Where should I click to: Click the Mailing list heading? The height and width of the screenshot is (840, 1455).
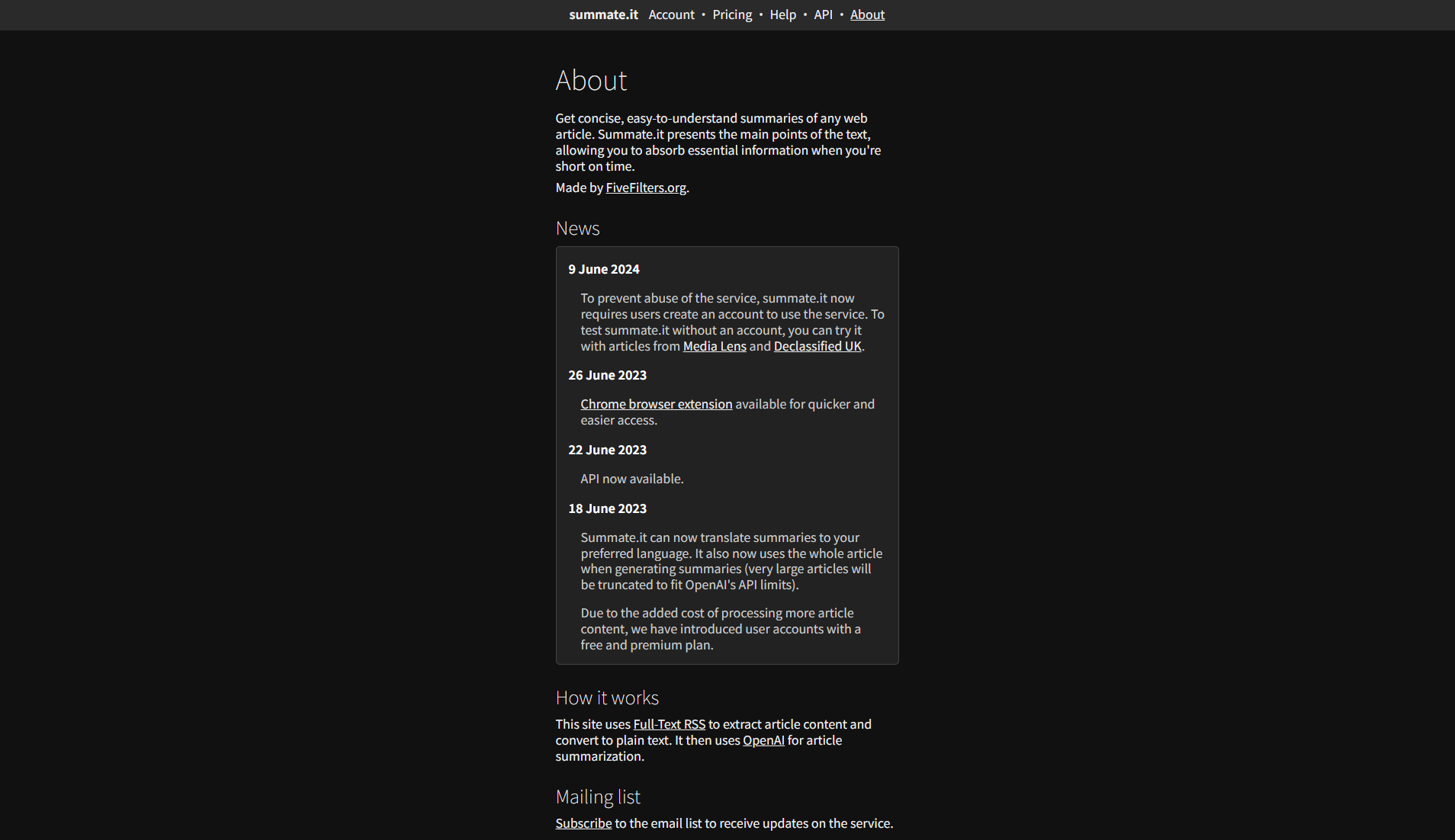[598, 797]
